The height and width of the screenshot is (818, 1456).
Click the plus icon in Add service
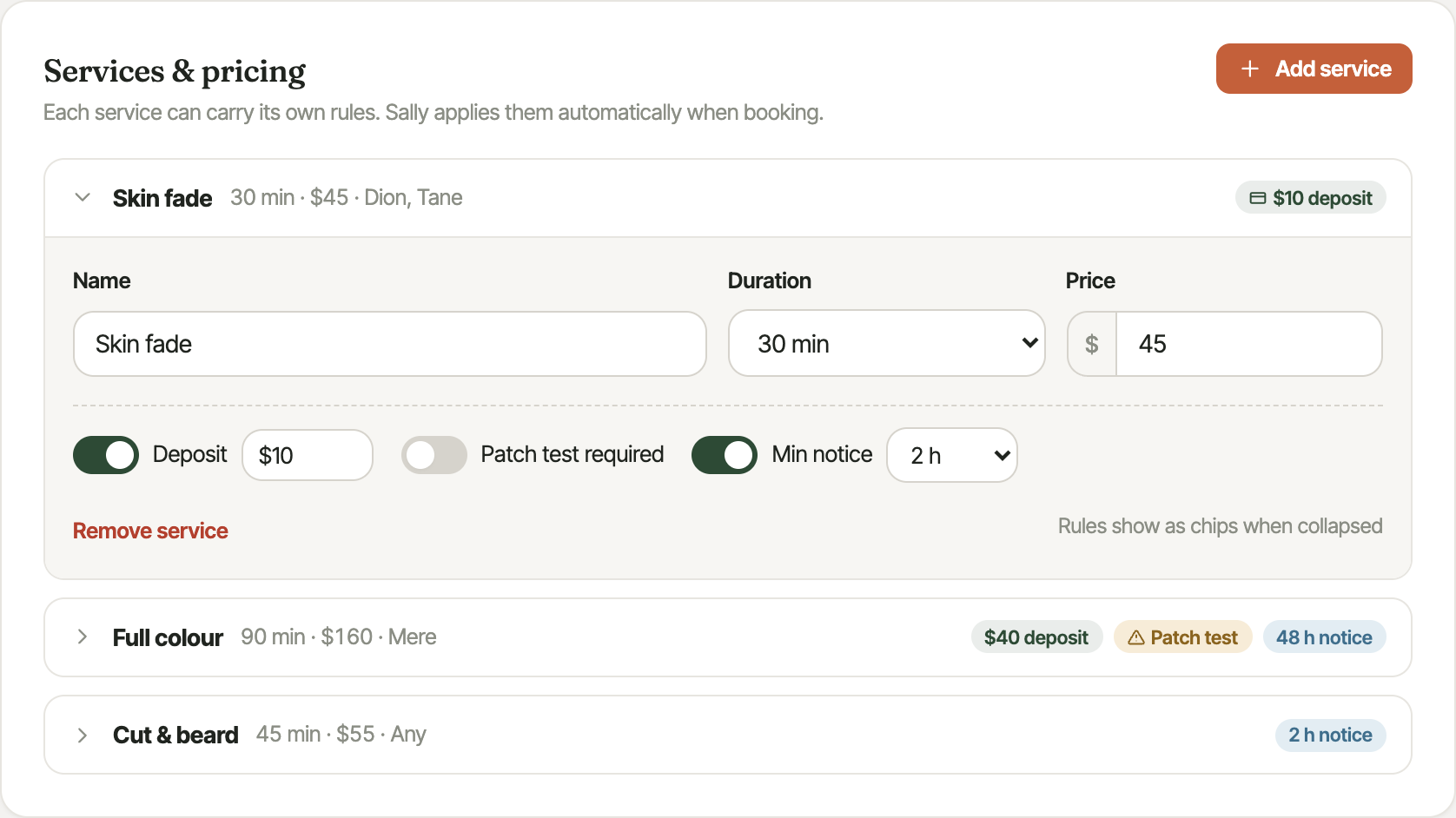tap(1250, 69)
